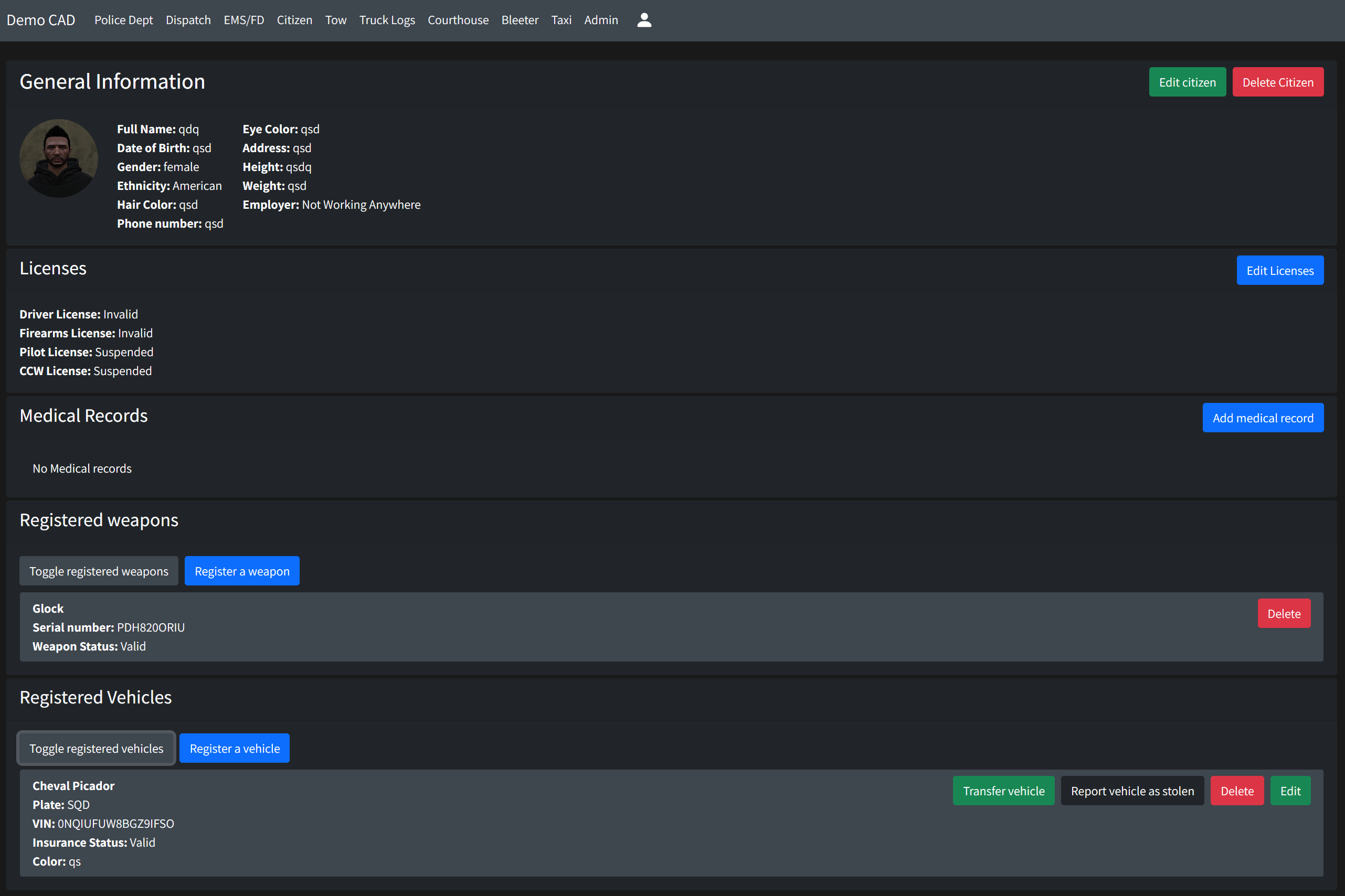Click Add medical record
Screen dimensions: 1345x896
pos(1262,418)
